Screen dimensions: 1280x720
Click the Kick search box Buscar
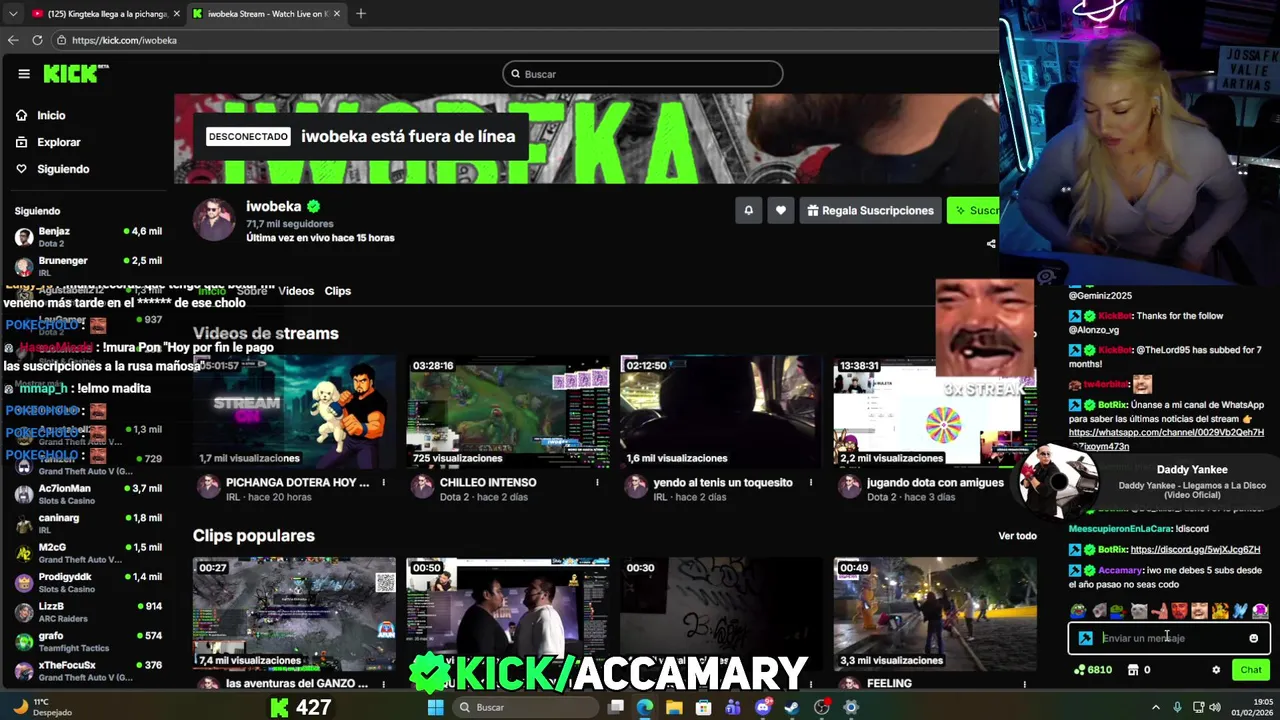tap(643, 74)
